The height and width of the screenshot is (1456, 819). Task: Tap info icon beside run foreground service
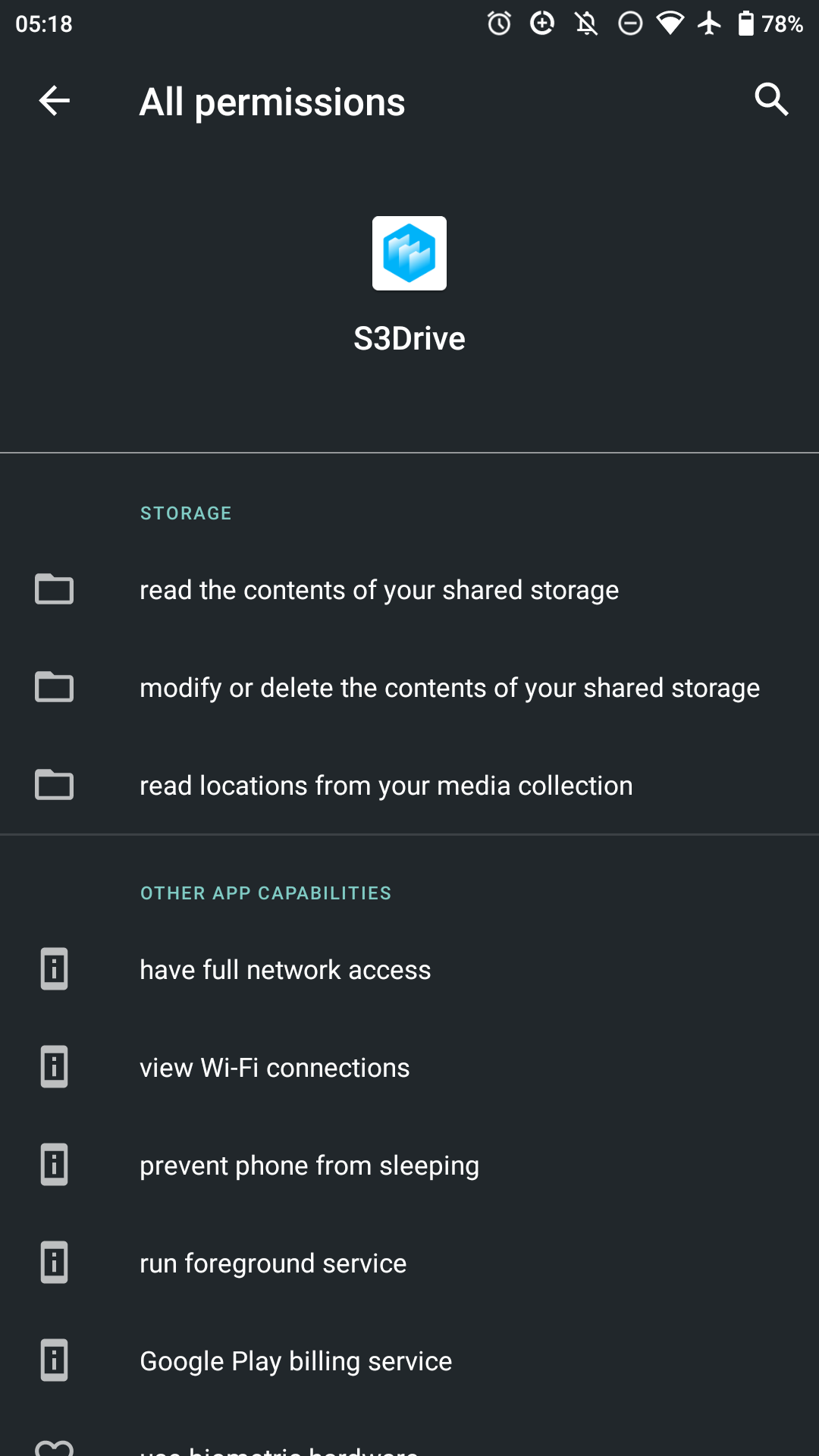point(54,1263)
